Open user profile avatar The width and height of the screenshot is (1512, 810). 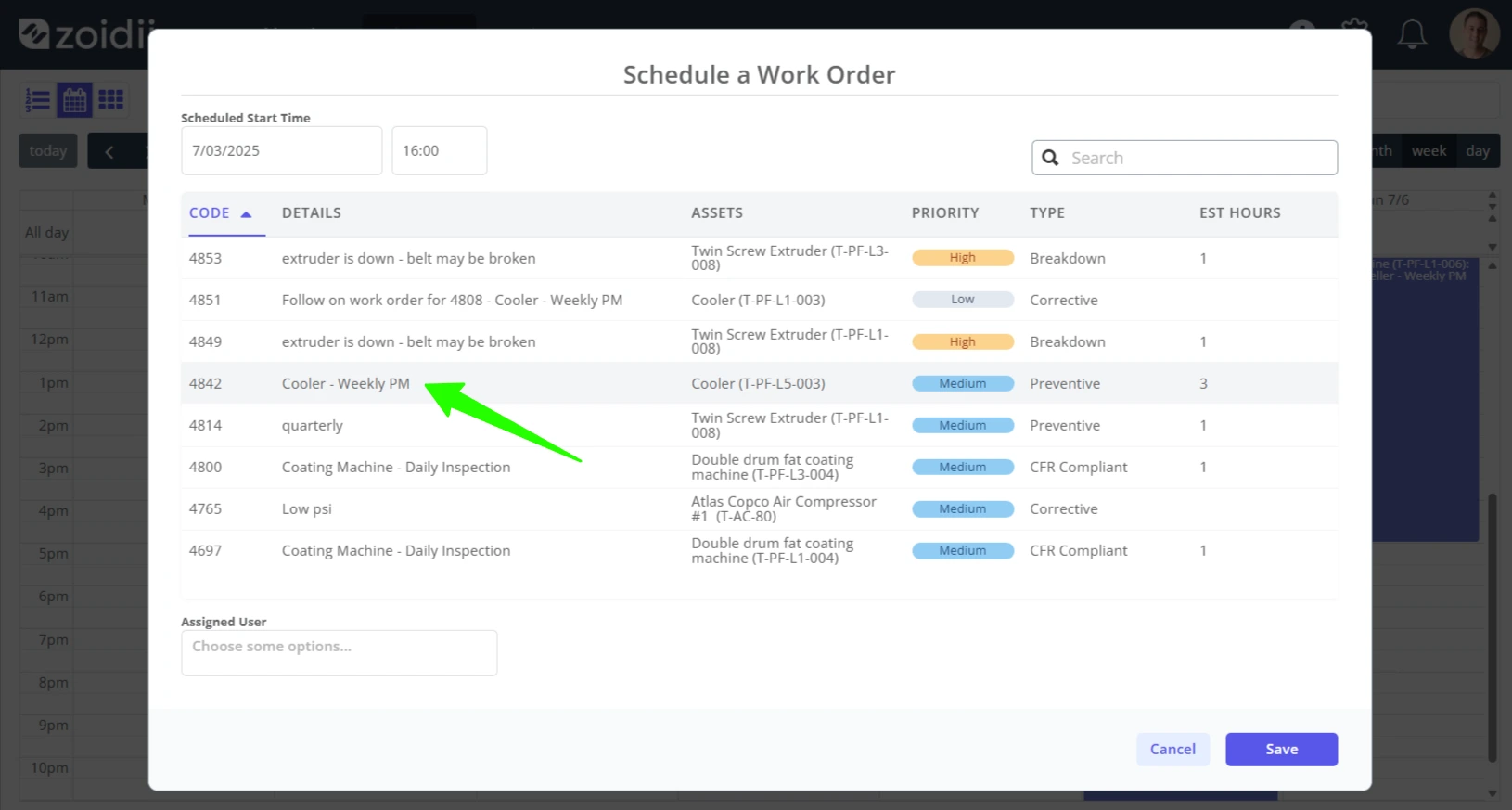(1474, 34)
